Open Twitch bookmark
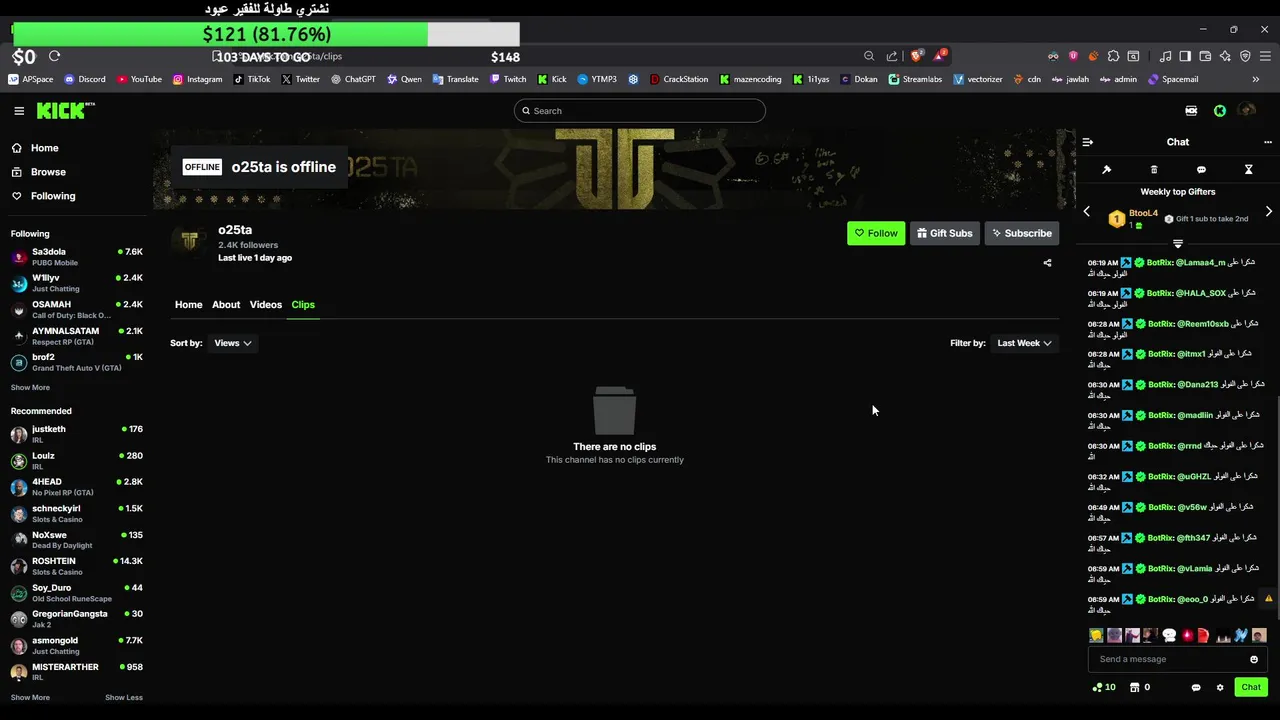 tap(508, 79)
